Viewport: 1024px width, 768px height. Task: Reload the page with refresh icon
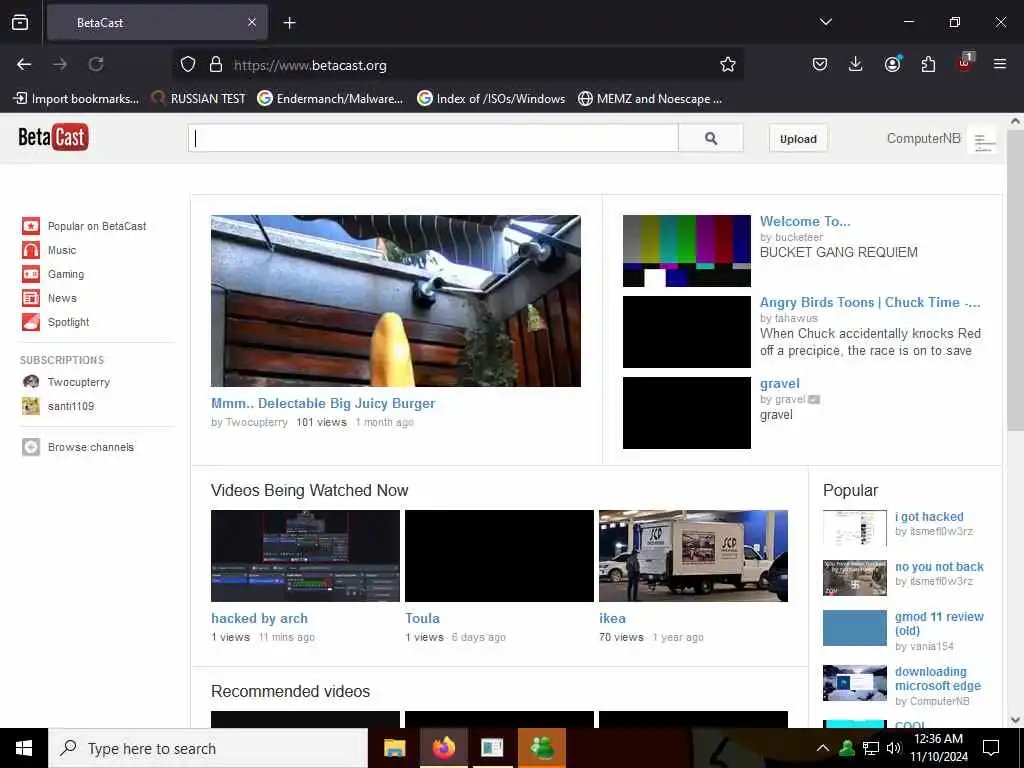click(x=96, y=64)
